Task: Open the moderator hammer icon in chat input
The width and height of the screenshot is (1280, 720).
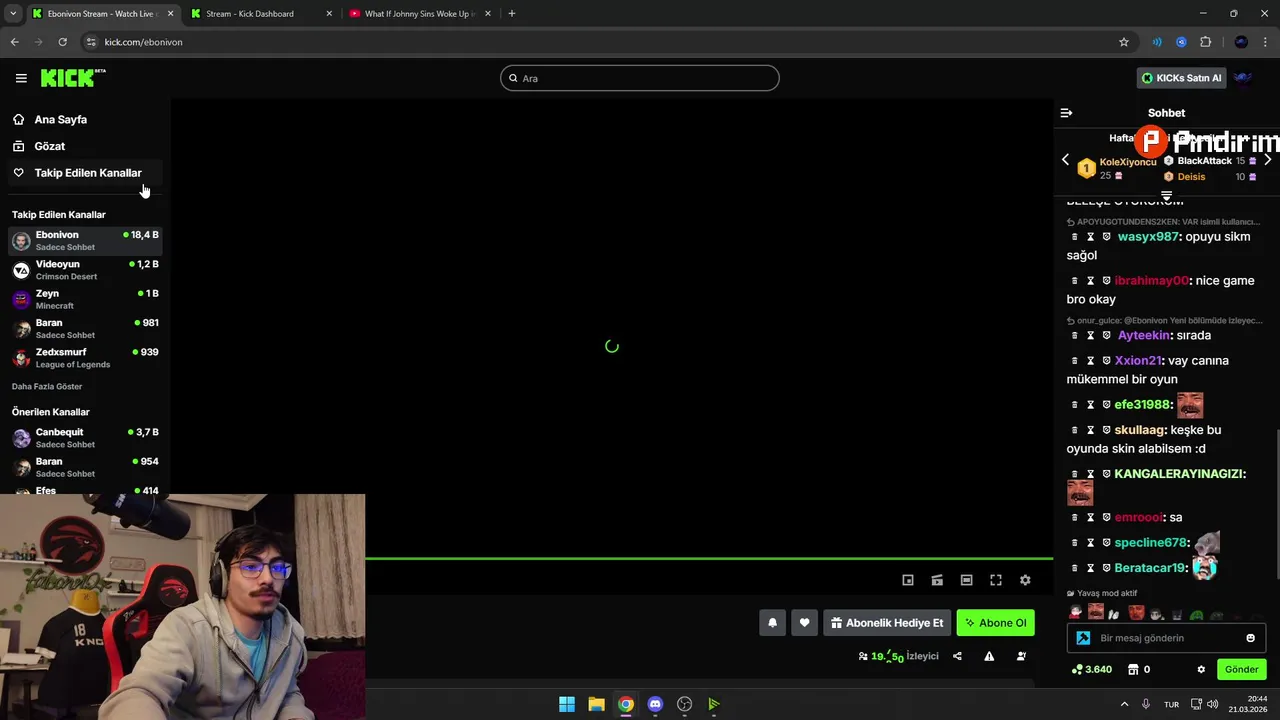Action: 1083,638
